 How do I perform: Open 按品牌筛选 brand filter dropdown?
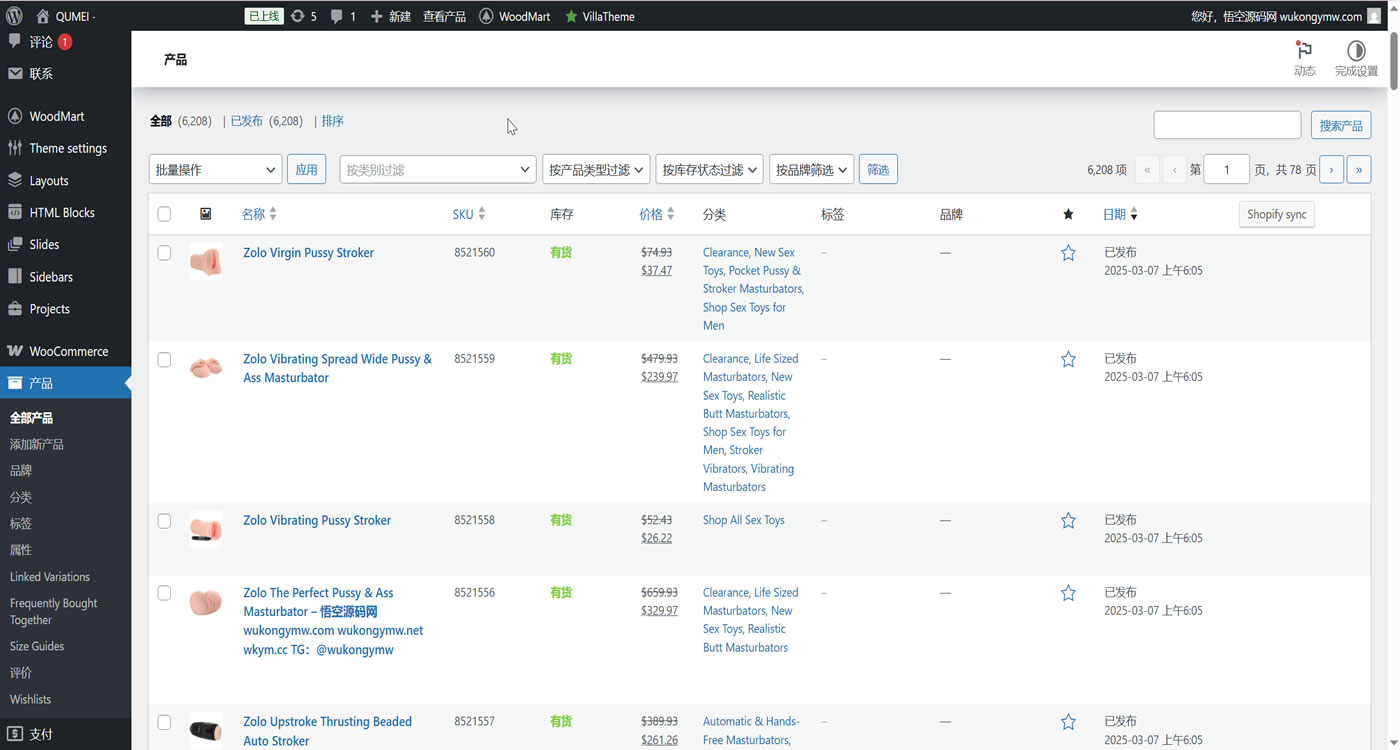pyautogui.click(x=811, y=169)
